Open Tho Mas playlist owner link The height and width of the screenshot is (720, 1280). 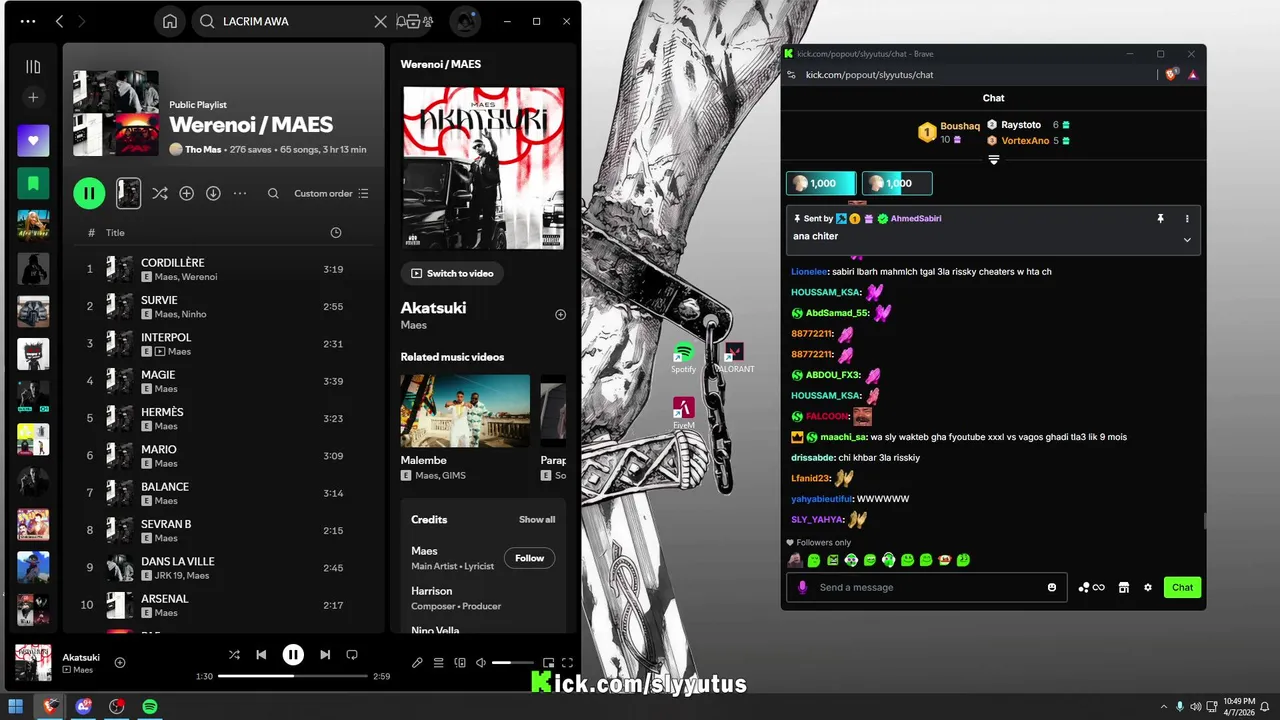click(203, 149)
